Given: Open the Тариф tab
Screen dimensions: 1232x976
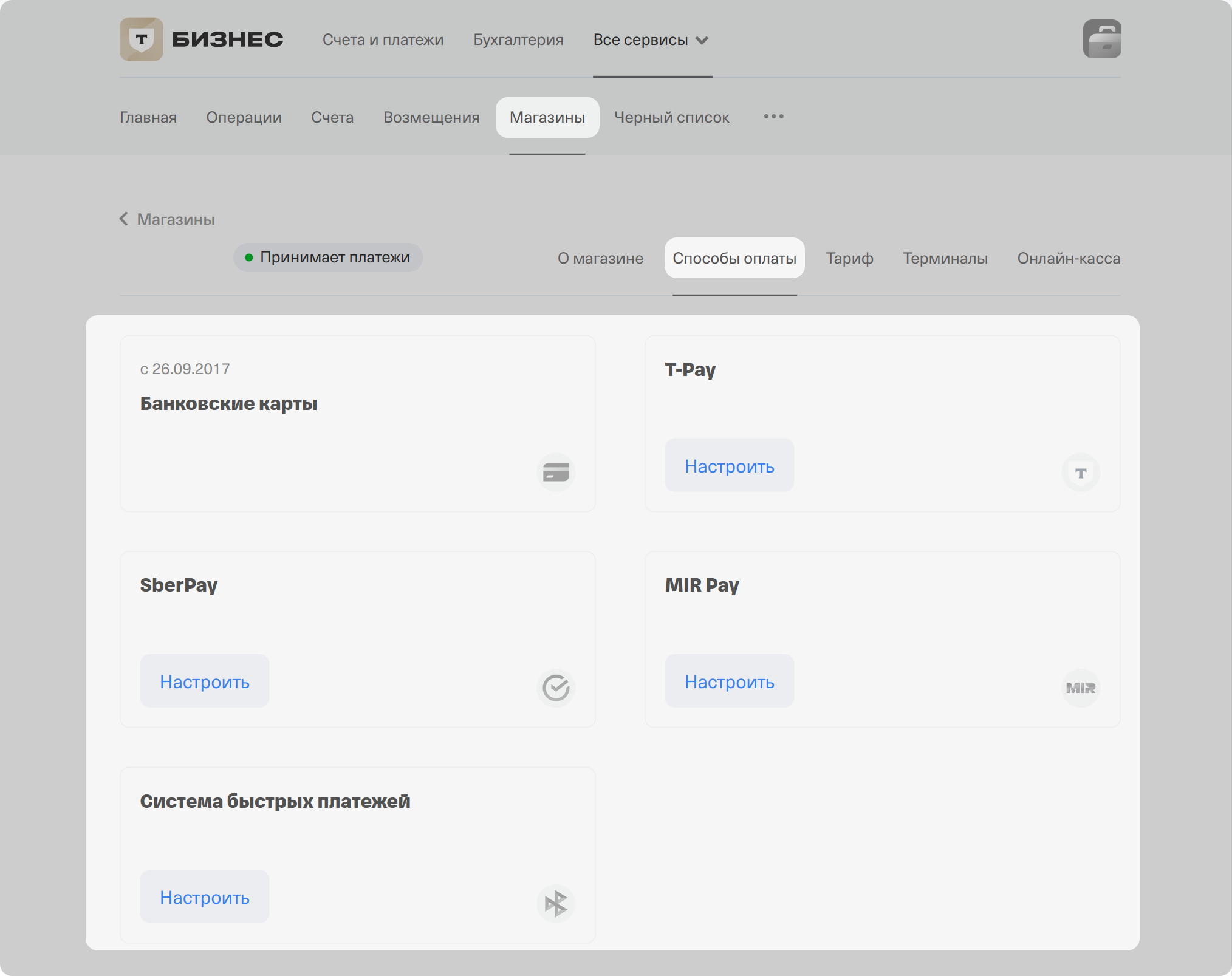Looking at the screenshot, I should pos(849,258).
